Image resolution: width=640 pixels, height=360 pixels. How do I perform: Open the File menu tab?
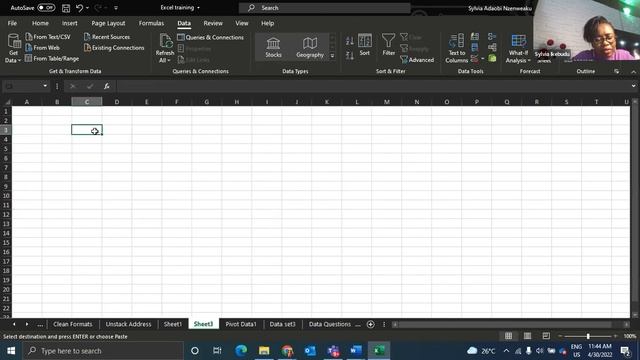[x=12, y=23]
